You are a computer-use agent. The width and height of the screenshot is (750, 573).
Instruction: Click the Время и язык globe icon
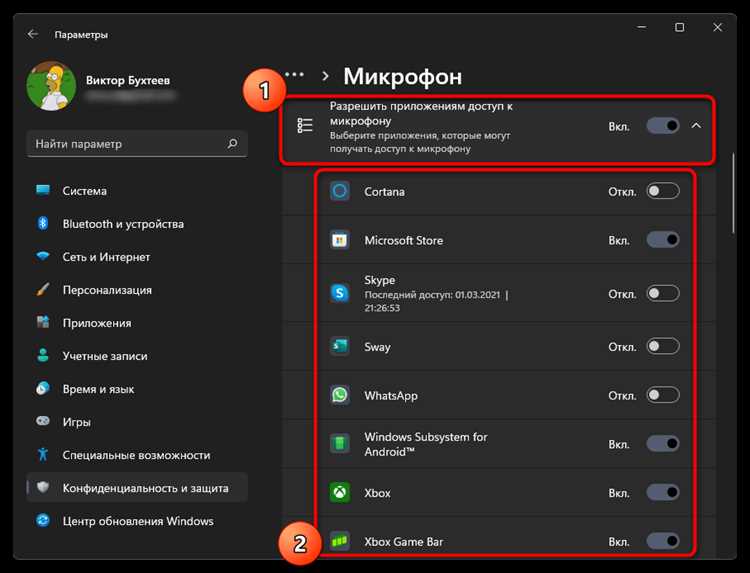43,388
